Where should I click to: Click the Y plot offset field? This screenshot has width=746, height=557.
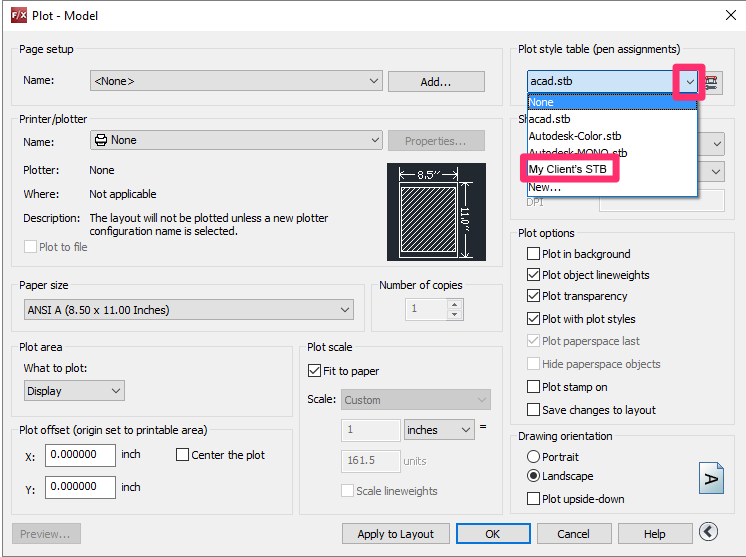tap(80, 487)
